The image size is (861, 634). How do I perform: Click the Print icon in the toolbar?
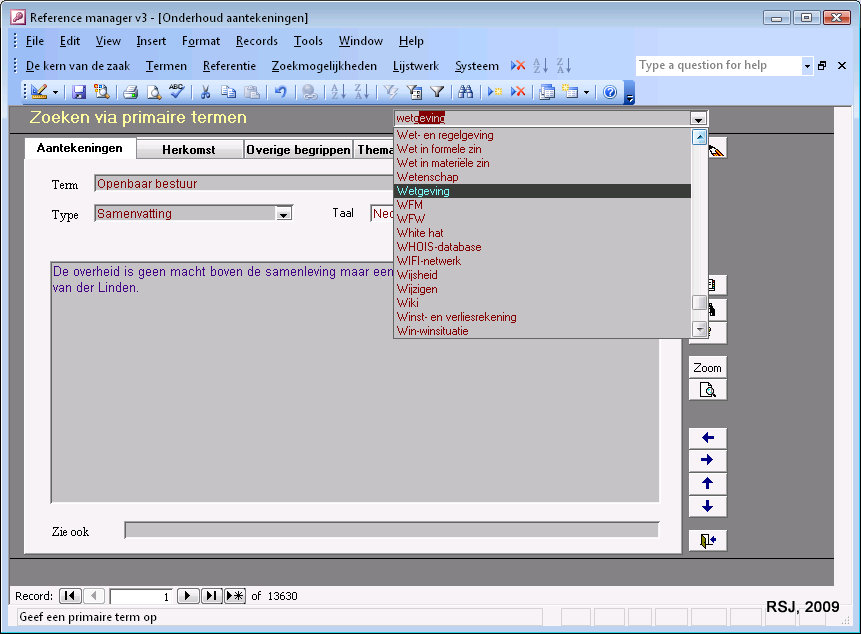(x=130, y=92)
